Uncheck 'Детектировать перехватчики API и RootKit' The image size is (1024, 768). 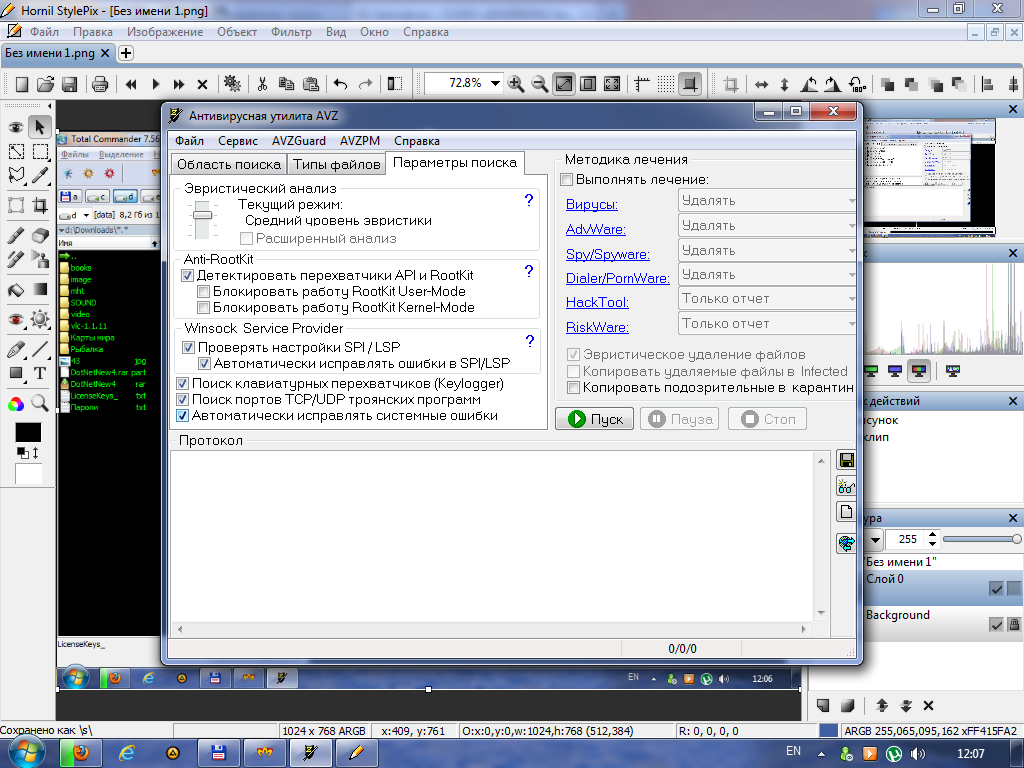pyautogui.click(x=187, y=276)
